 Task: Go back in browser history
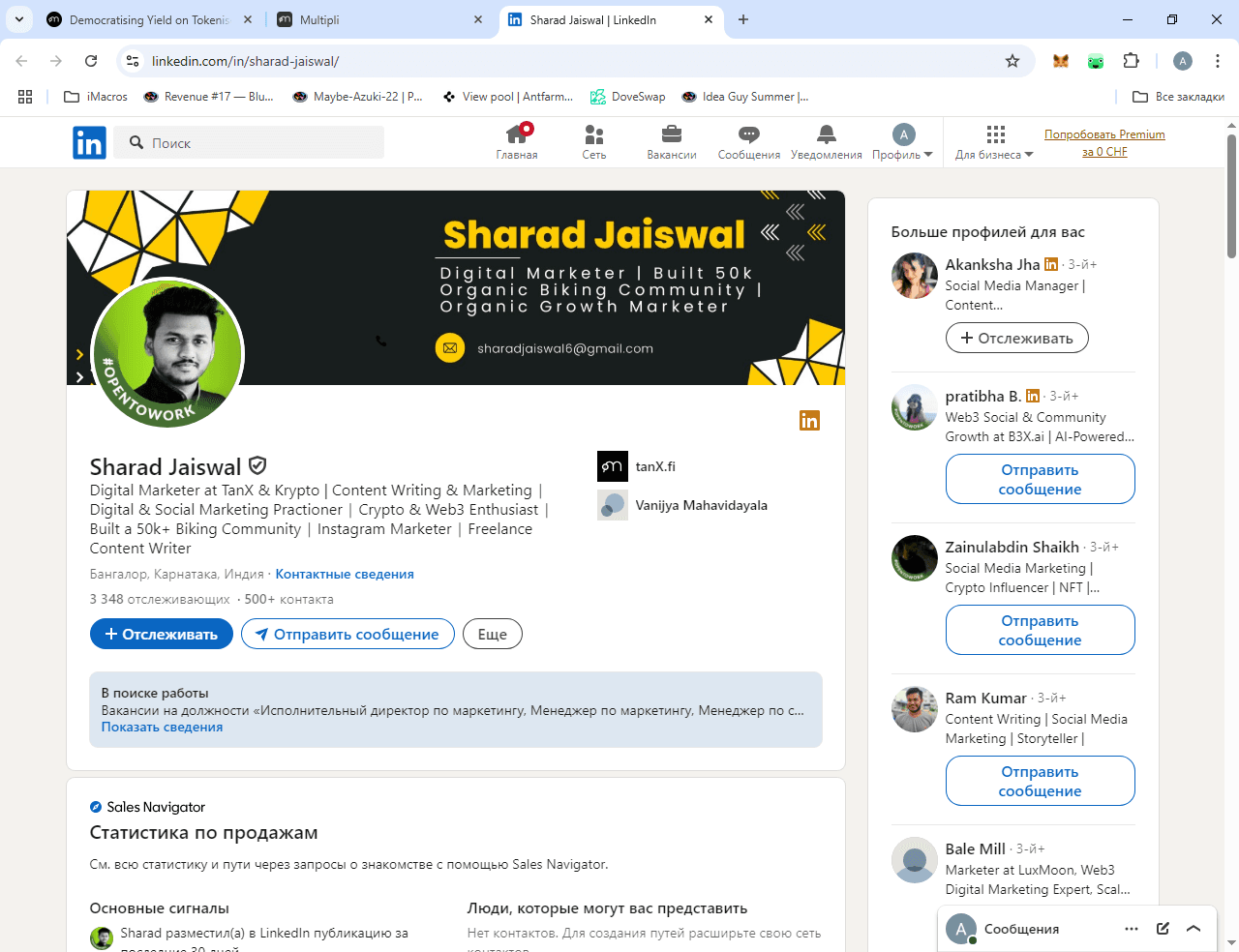[x=21, y=61]
